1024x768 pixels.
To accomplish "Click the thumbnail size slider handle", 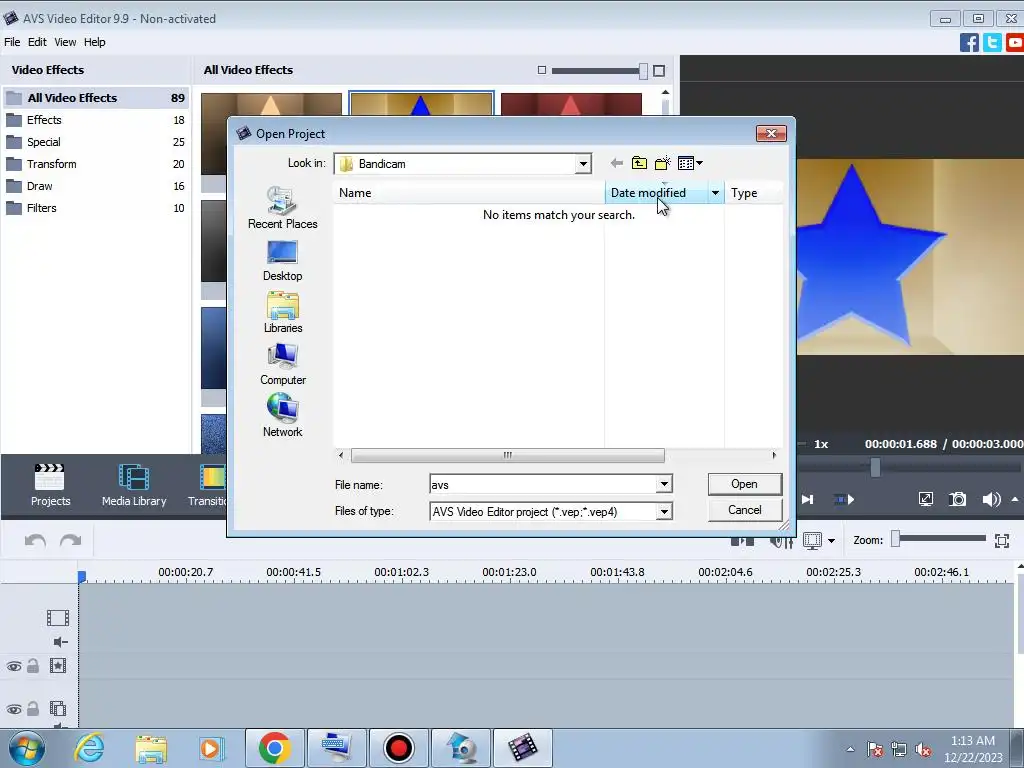I will point(643,71).
